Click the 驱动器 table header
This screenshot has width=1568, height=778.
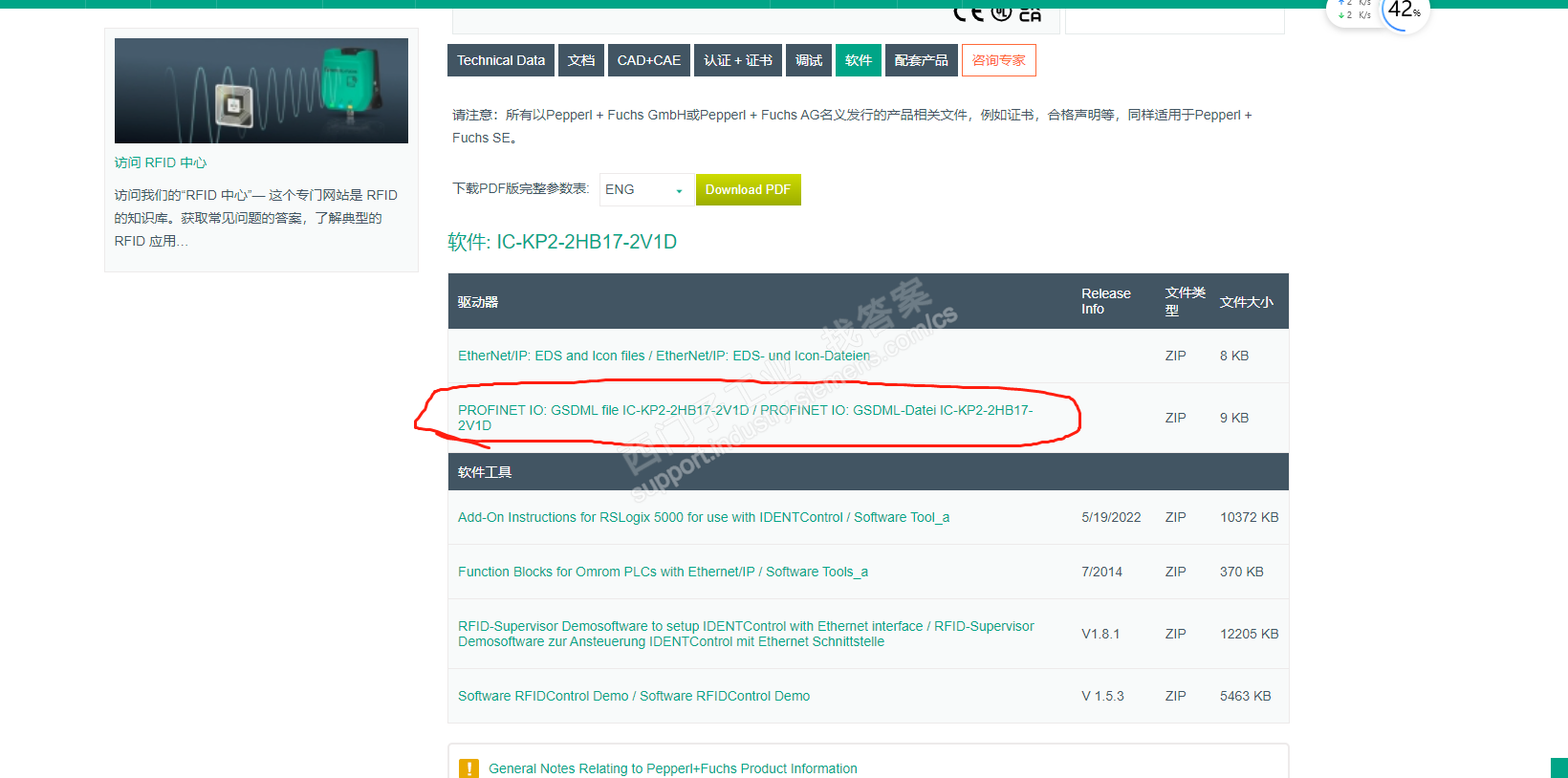click(478, 302)
